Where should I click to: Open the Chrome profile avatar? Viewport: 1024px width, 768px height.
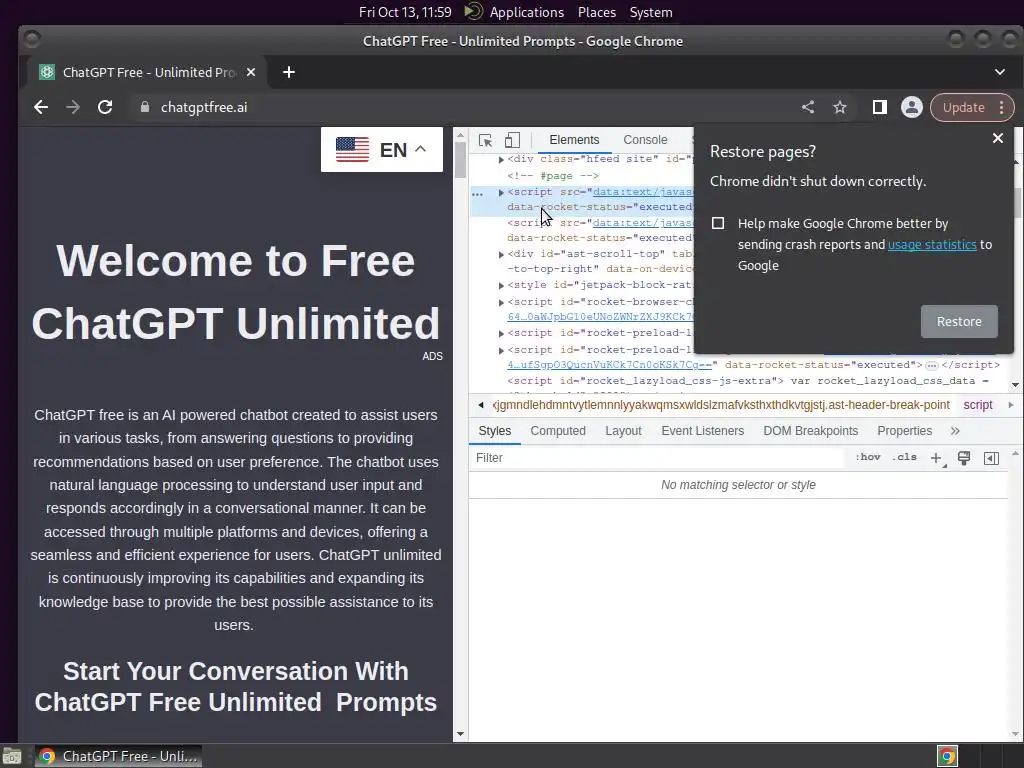[912, 107]
